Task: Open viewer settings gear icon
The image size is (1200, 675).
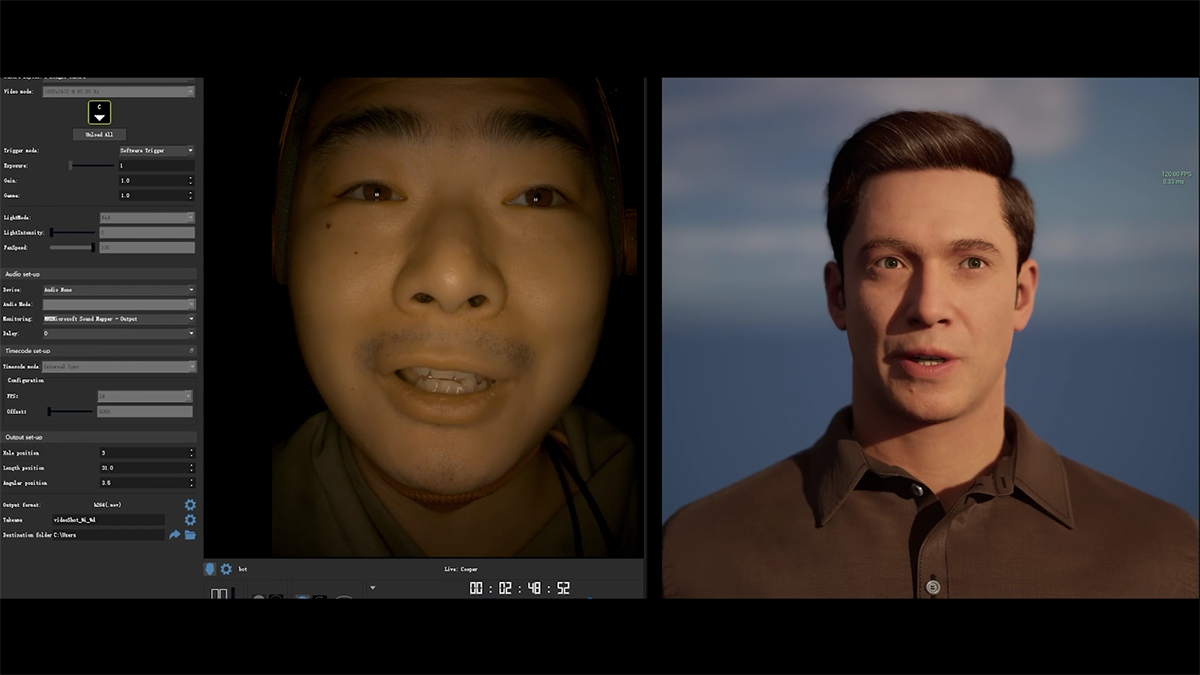Action: pyautogui.click(x=226, y=569)
